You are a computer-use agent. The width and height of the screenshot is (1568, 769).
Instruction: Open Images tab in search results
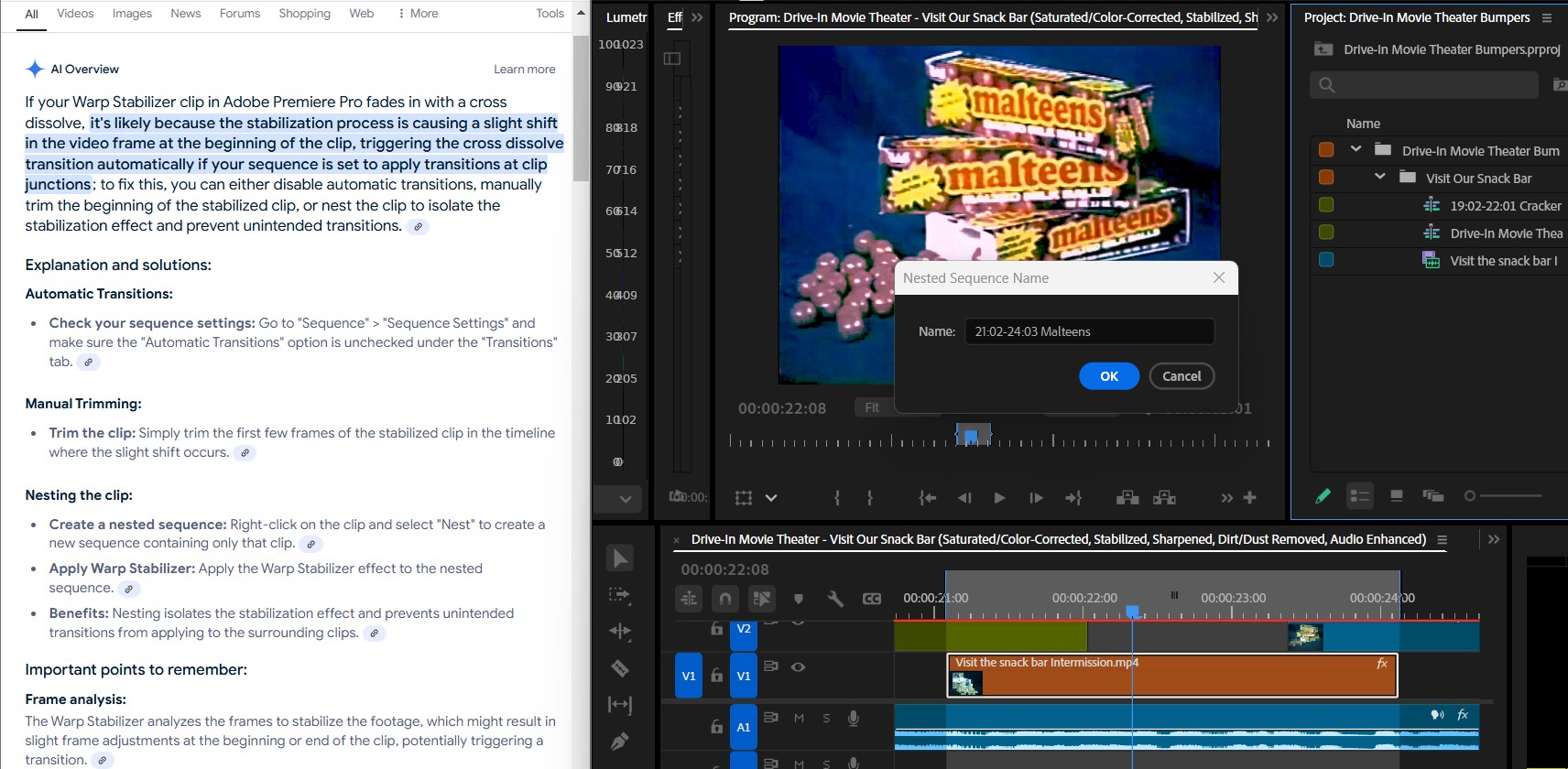132,14
